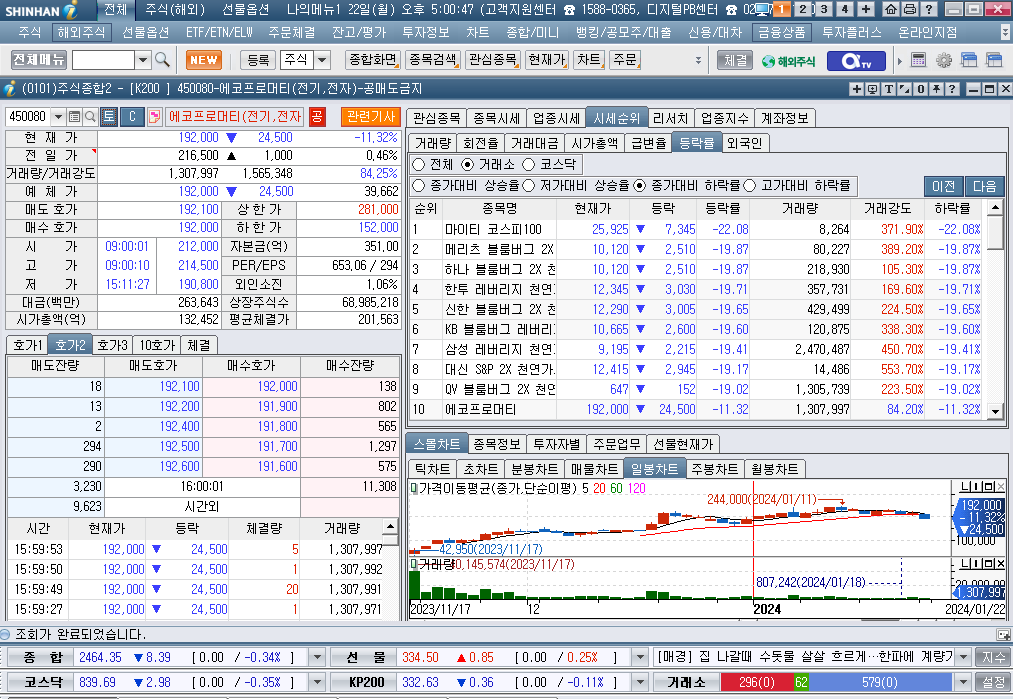Expand the 선물 ticker dropdown
The image size is (1013, 699).
(640, 658)
